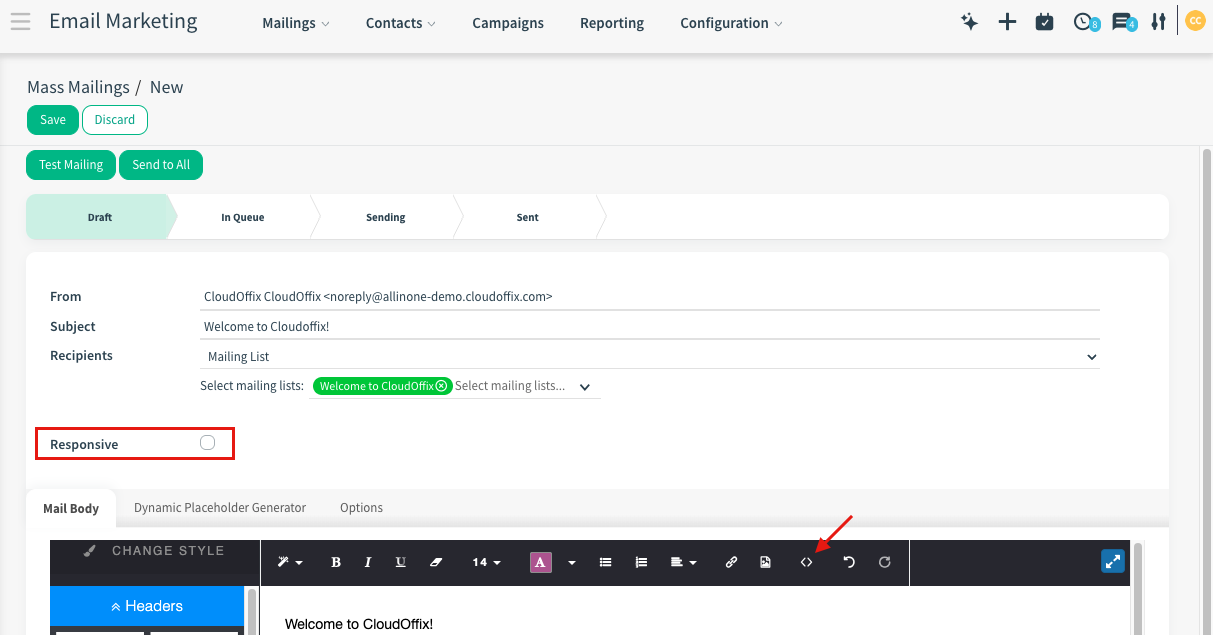Viewport: 1213px width, 635px height.
Task: Open the hamburger main menu
Action: pyautogui.click(x=20, y=22)
